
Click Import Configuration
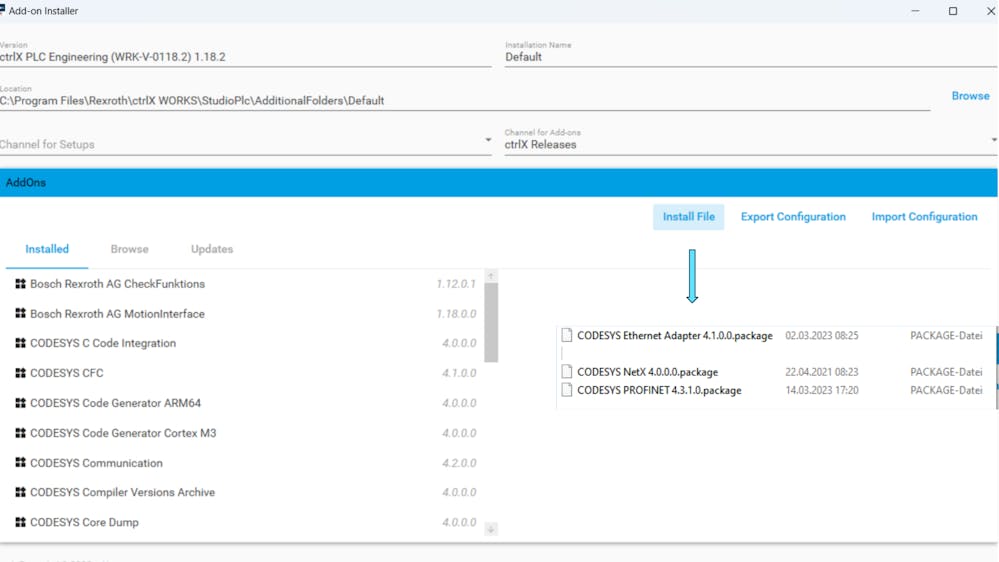point(924,217)
